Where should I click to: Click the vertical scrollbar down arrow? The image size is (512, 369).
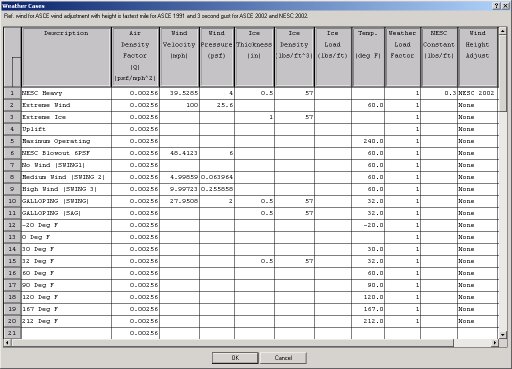(x=503, y=335)
